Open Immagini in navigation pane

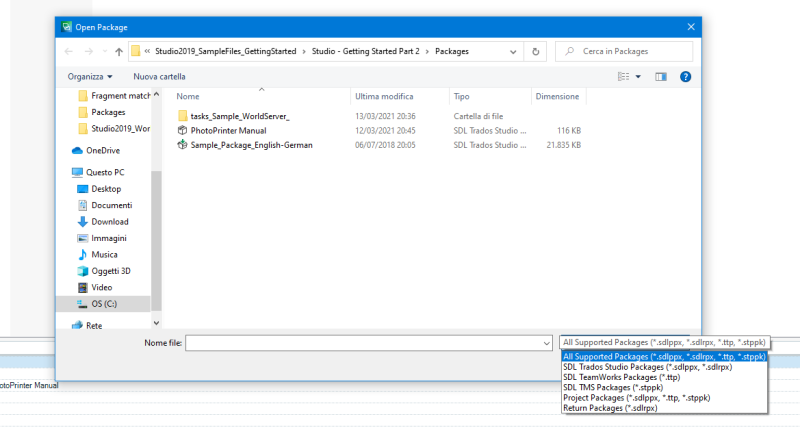click(109, 238)
